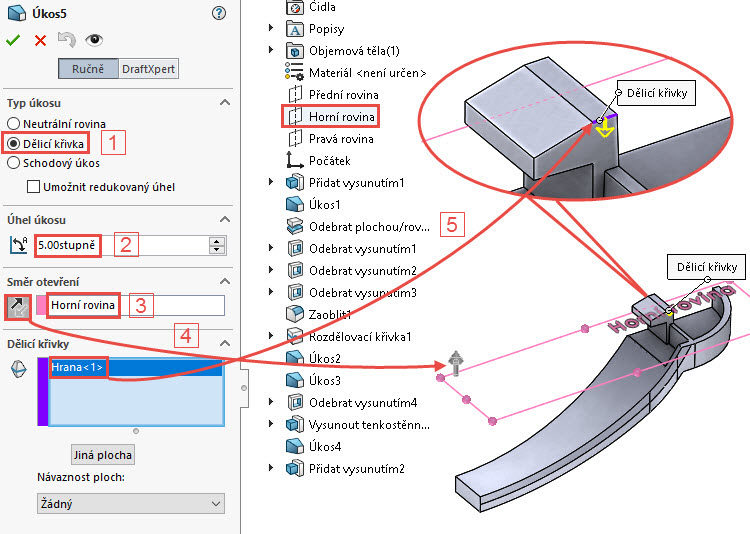The height and width of the screenshot is (534, 750).
Task: Click the Úkos2 draft icon
Action: pos(295,358)
